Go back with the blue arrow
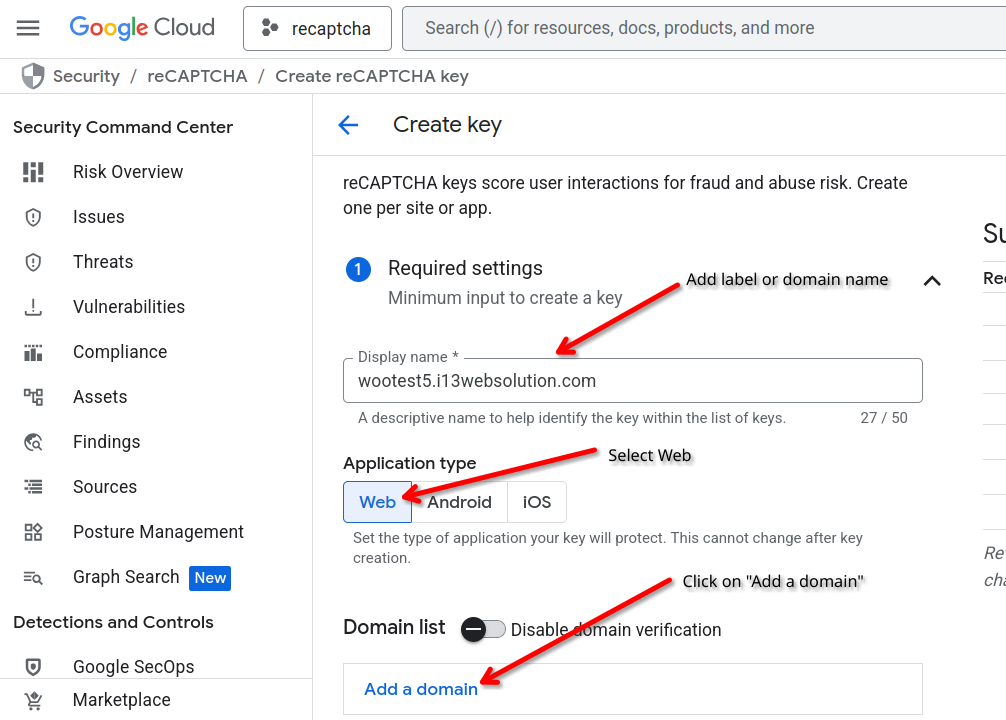The height and width of the screenshot is (720, 1006). pos(348,124)
